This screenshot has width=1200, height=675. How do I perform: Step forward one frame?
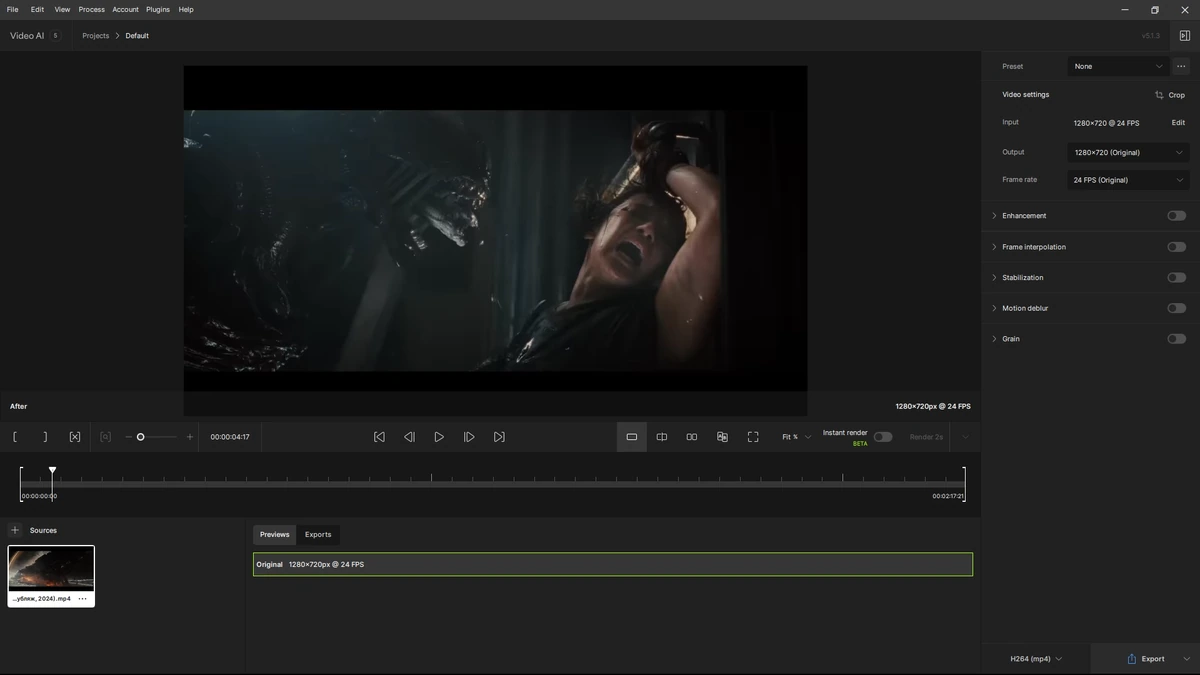[469, 437]
